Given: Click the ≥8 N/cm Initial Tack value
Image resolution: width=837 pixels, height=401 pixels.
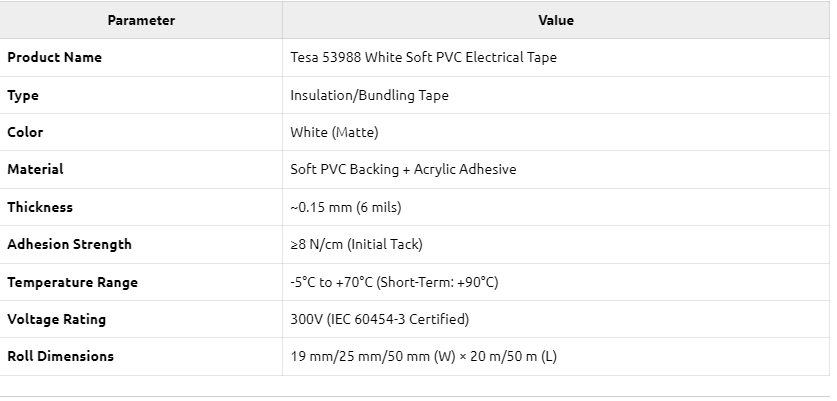Looking at the screenshot, I should (357, 245).
